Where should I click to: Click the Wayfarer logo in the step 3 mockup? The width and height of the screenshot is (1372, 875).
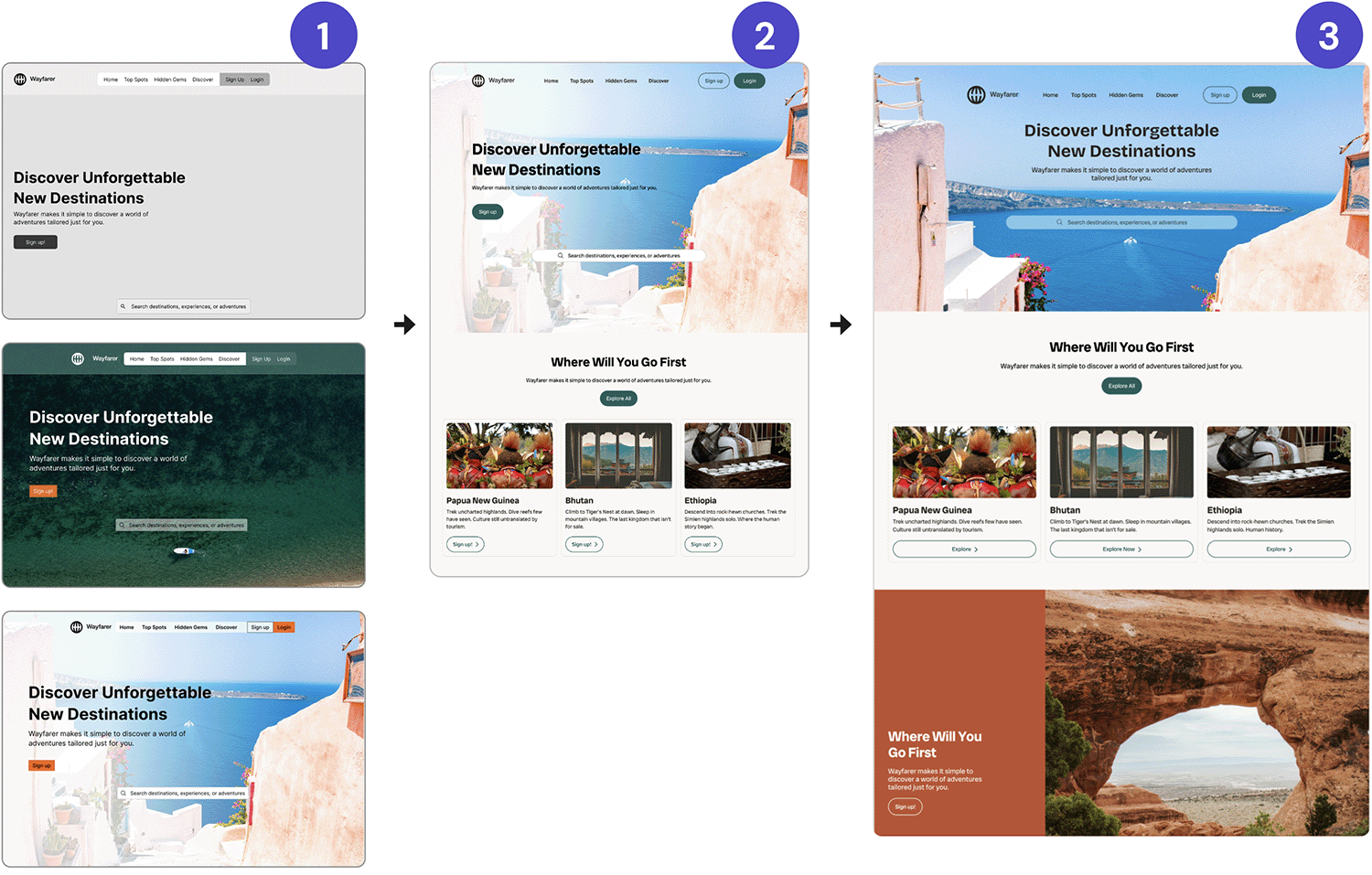(x=992, y=95)
